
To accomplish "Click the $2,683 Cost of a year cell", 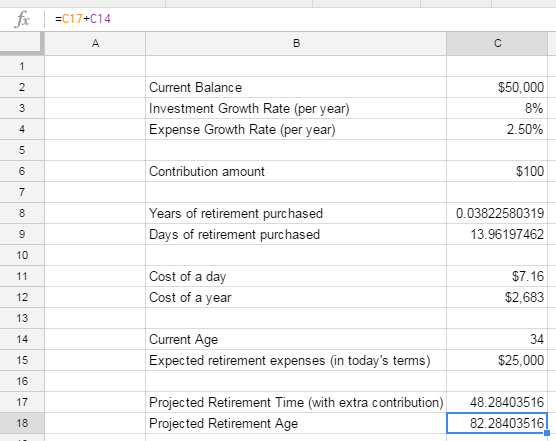I will [x=497, y=297].
